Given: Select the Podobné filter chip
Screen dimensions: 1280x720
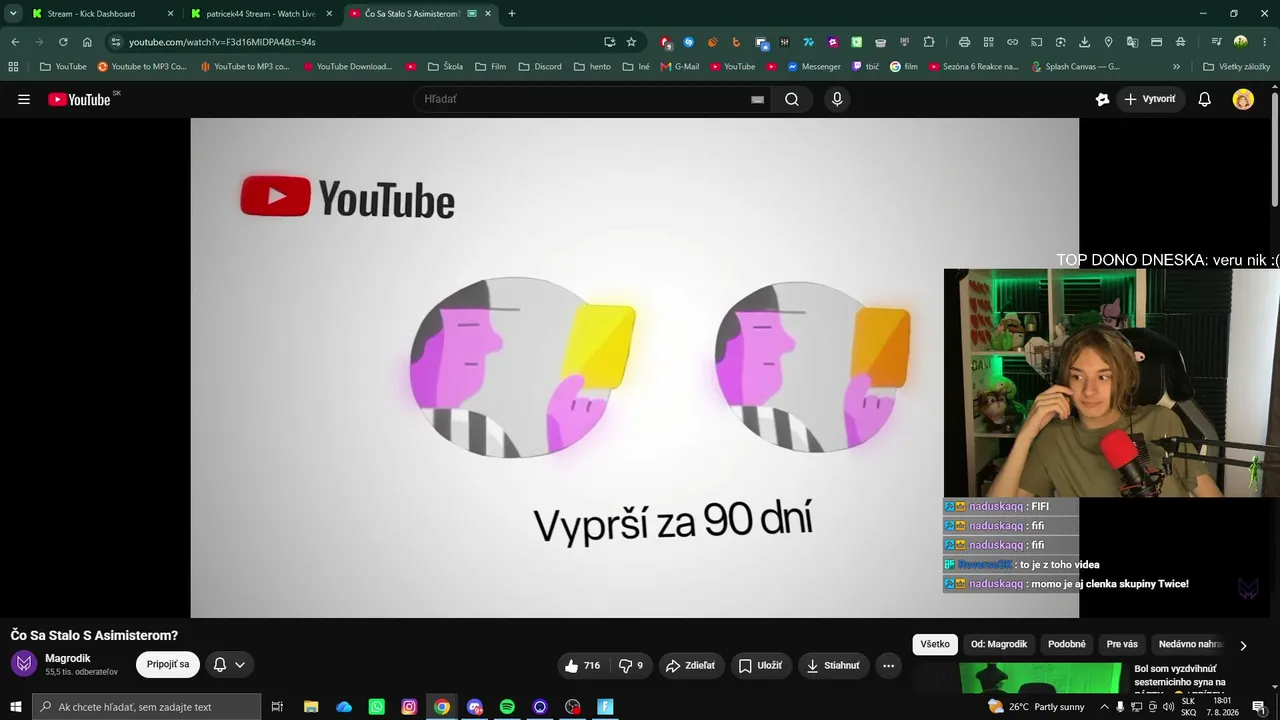Looking at the screenshot, I should [x=1067, y=645].
